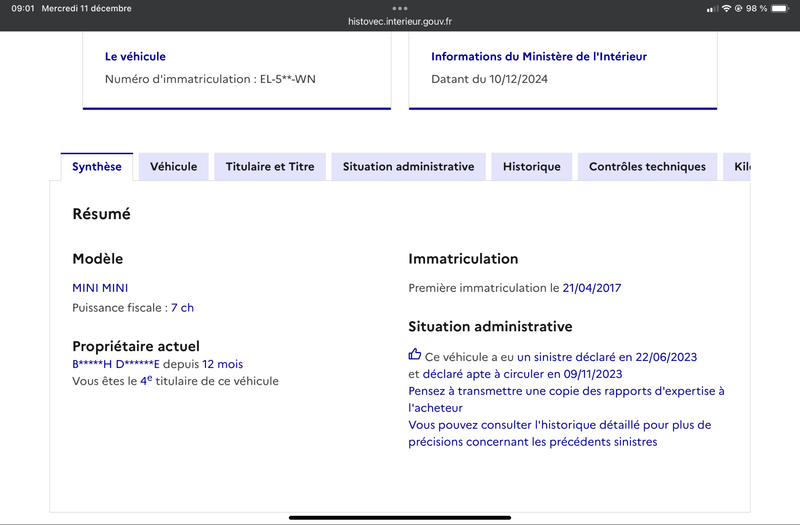Screen dimensions: 800x525
Task: Open the Véhicule tab
Action: (173, 167)
